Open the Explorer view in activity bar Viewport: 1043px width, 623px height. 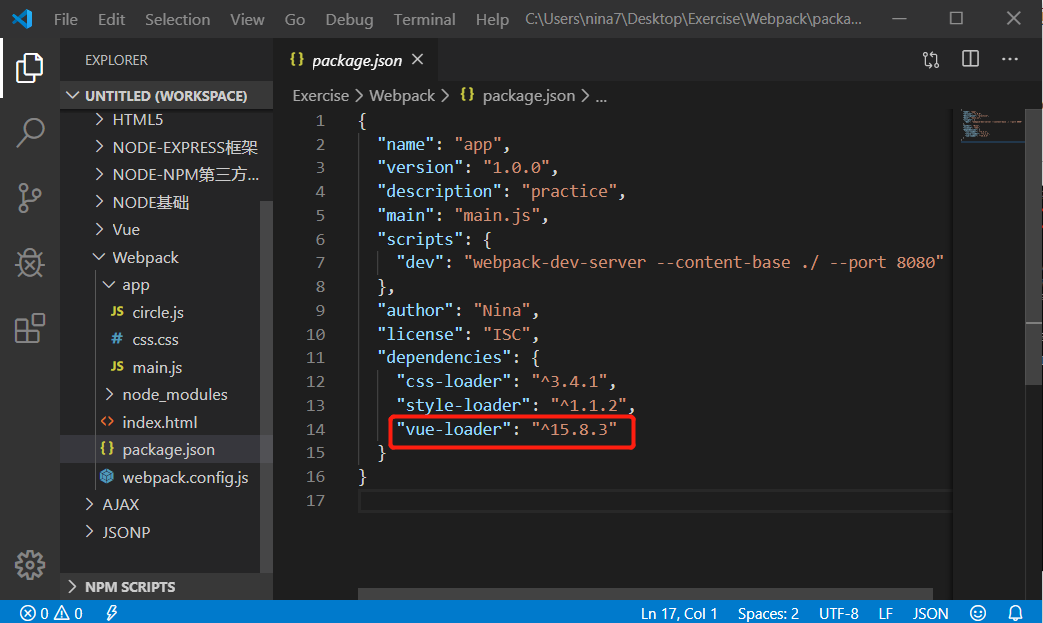[x=29, y=68]
